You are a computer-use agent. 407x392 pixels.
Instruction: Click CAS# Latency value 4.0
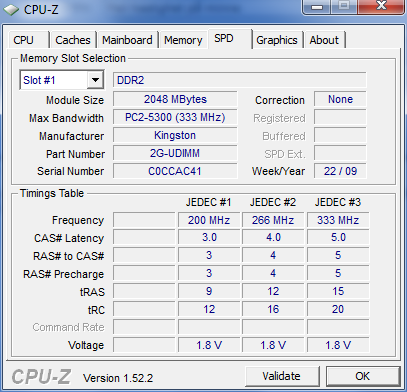pos(273,237)
